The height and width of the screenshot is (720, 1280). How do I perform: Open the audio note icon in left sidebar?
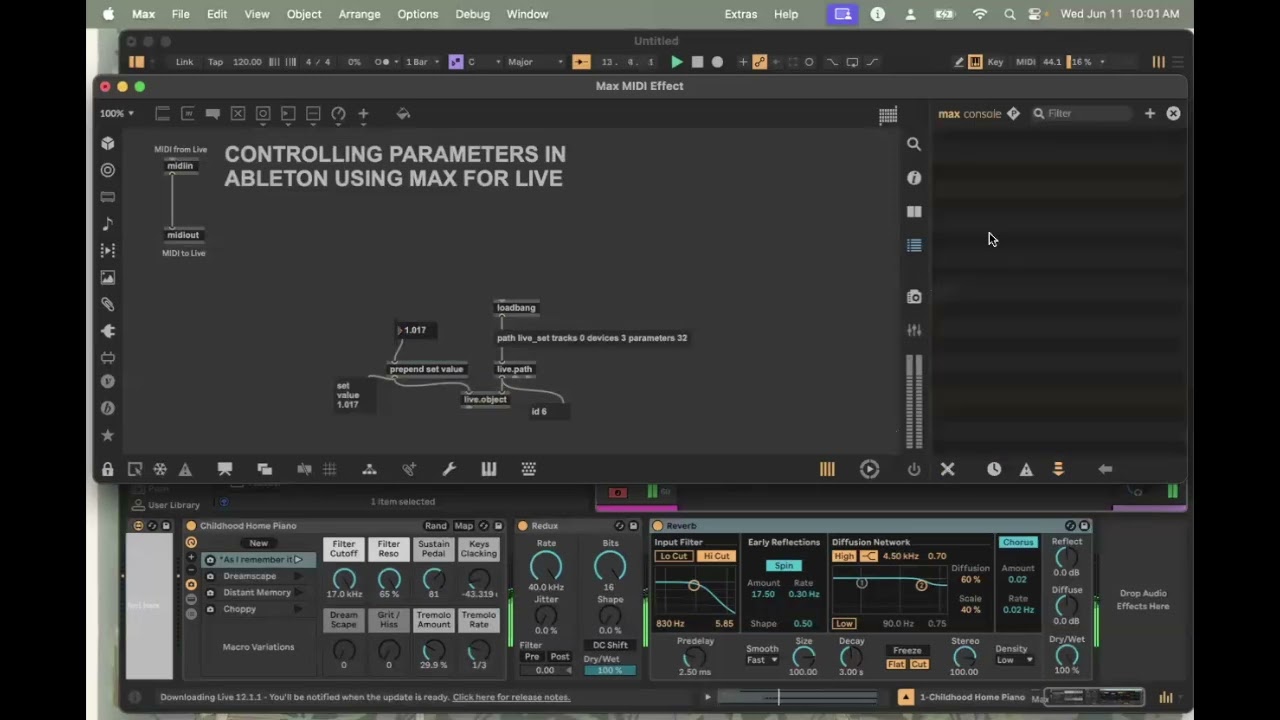[x=108, y=223]
